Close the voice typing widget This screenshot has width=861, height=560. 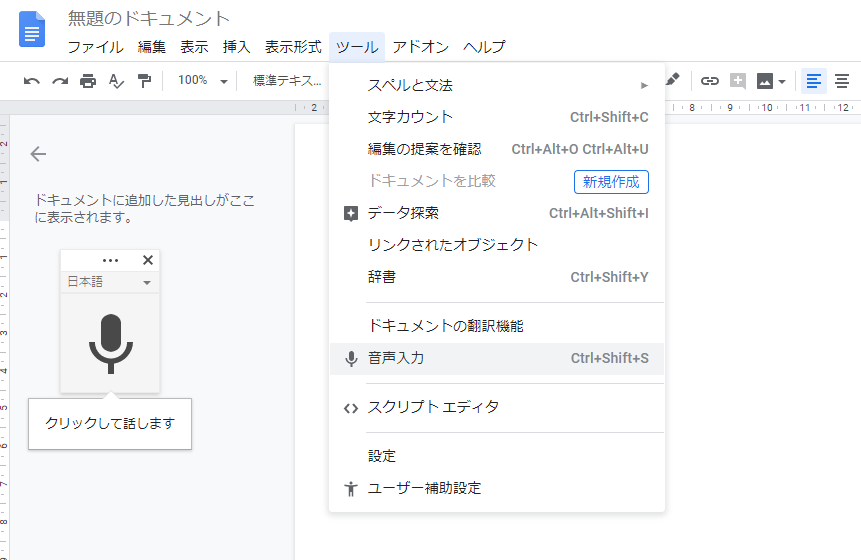click(x=148, y=260)
